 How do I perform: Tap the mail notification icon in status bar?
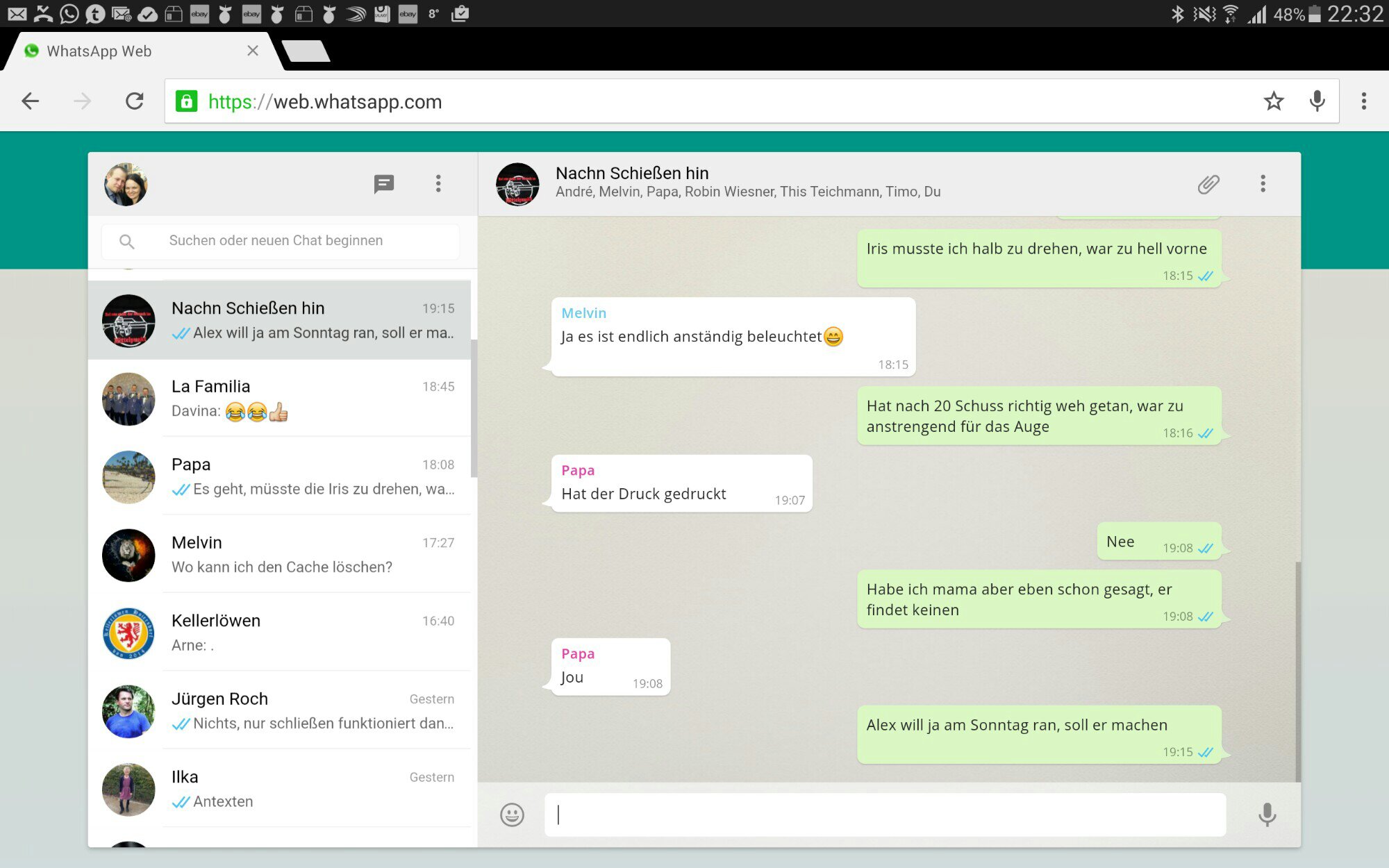point(17,13)
